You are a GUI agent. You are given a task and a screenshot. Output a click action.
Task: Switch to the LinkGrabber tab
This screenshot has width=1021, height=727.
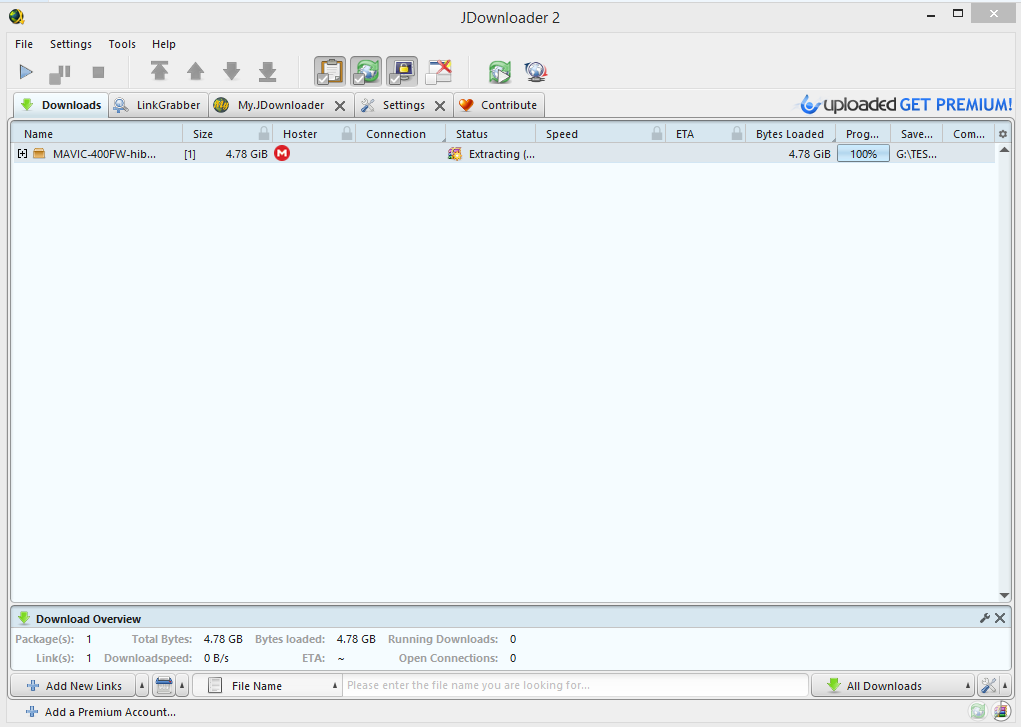pos(159,105)
